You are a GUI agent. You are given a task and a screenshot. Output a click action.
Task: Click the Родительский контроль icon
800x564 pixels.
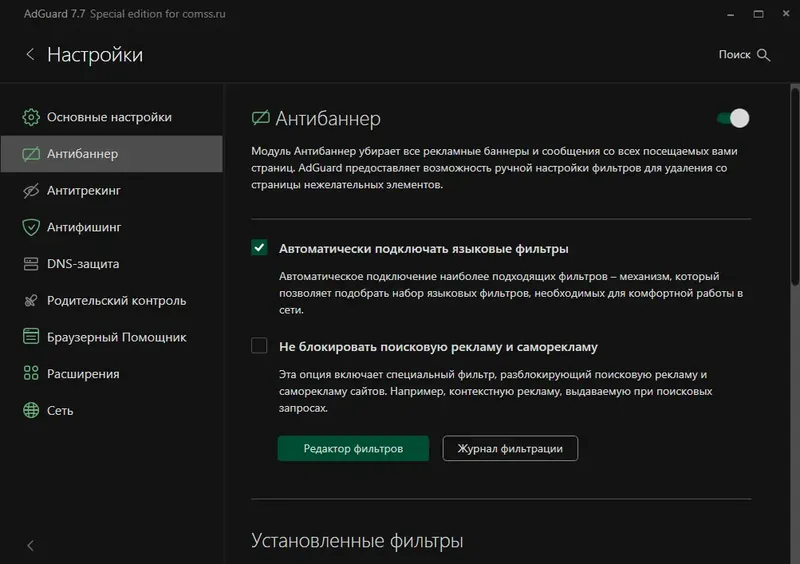(31, 300)
